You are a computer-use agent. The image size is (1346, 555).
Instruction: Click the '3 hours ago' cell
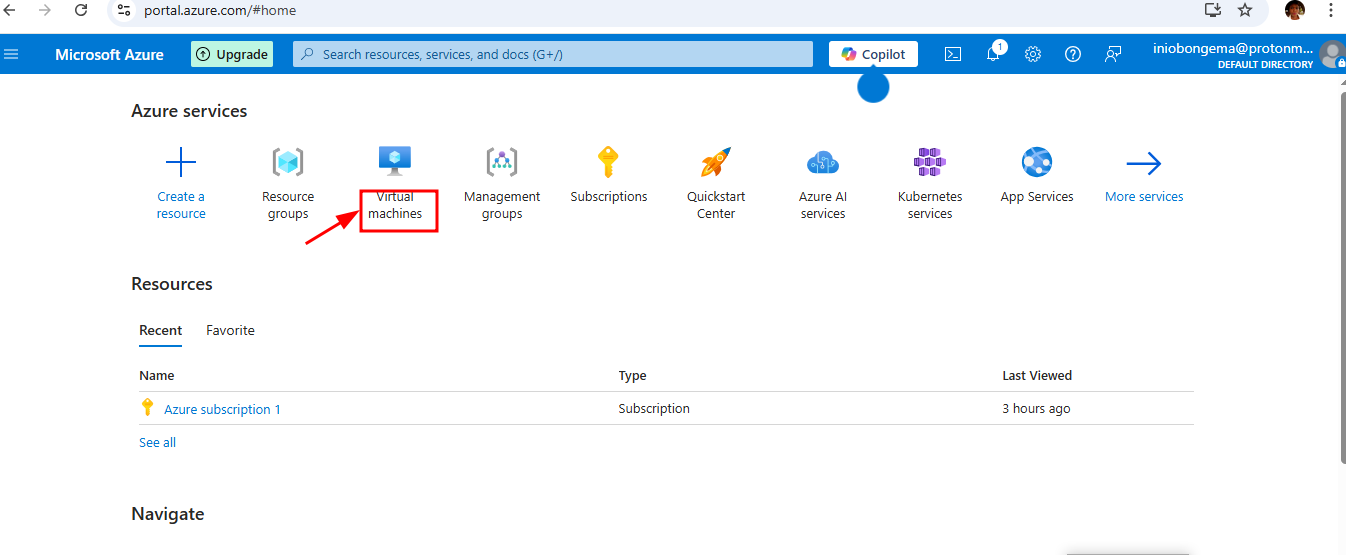pyautogui.click(x=1036, y=408)
